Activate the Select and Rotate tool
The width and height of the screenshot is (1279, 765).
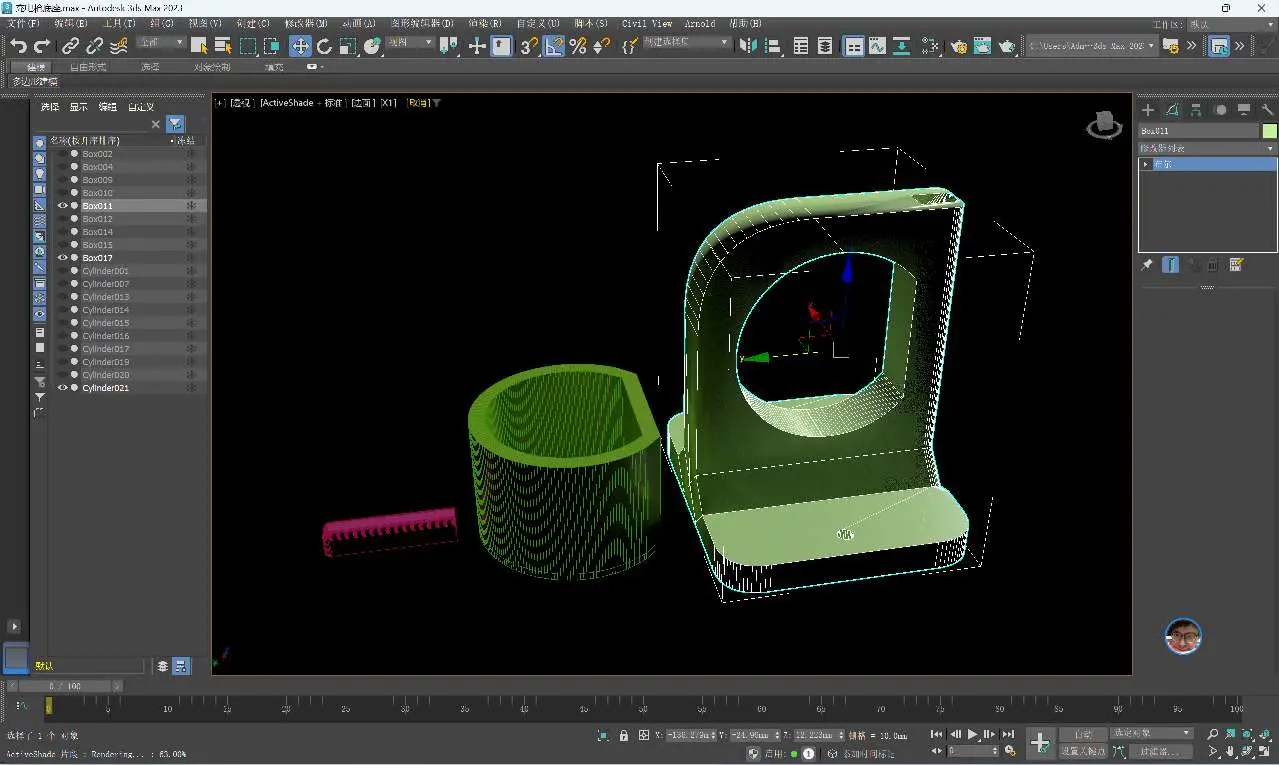pyautogui.click(x=324, y=46)
